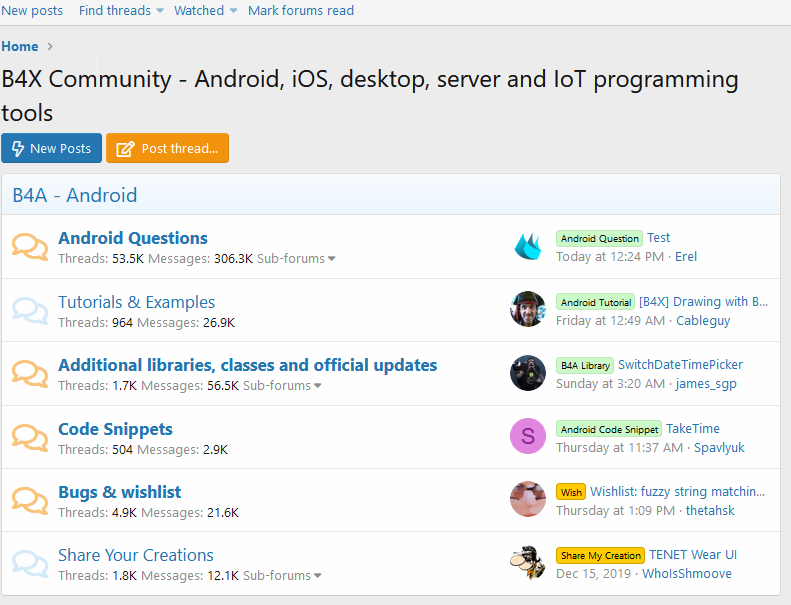This screenshot has height=605, width=791.
Task: Click the Android Questions forum bubble icon
Action: (30, 246)
